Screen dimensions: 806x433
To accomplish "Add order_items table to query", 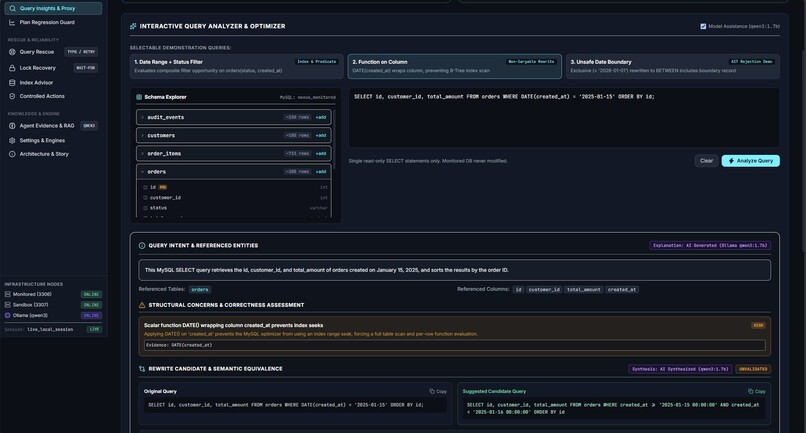I will (321, 153).
